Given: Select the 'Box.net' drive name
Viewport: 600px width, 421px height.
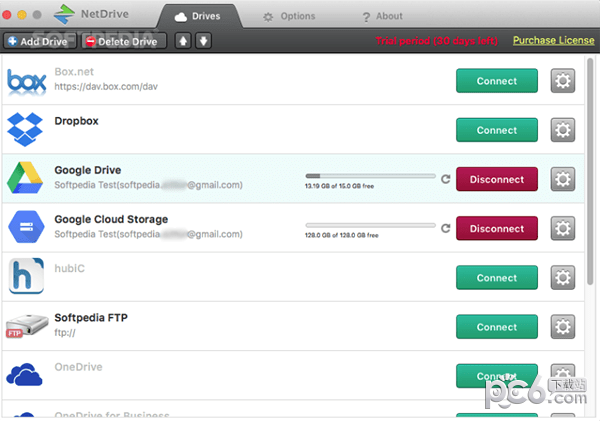Looking at the screenshot, I should (x=74, y=72).
